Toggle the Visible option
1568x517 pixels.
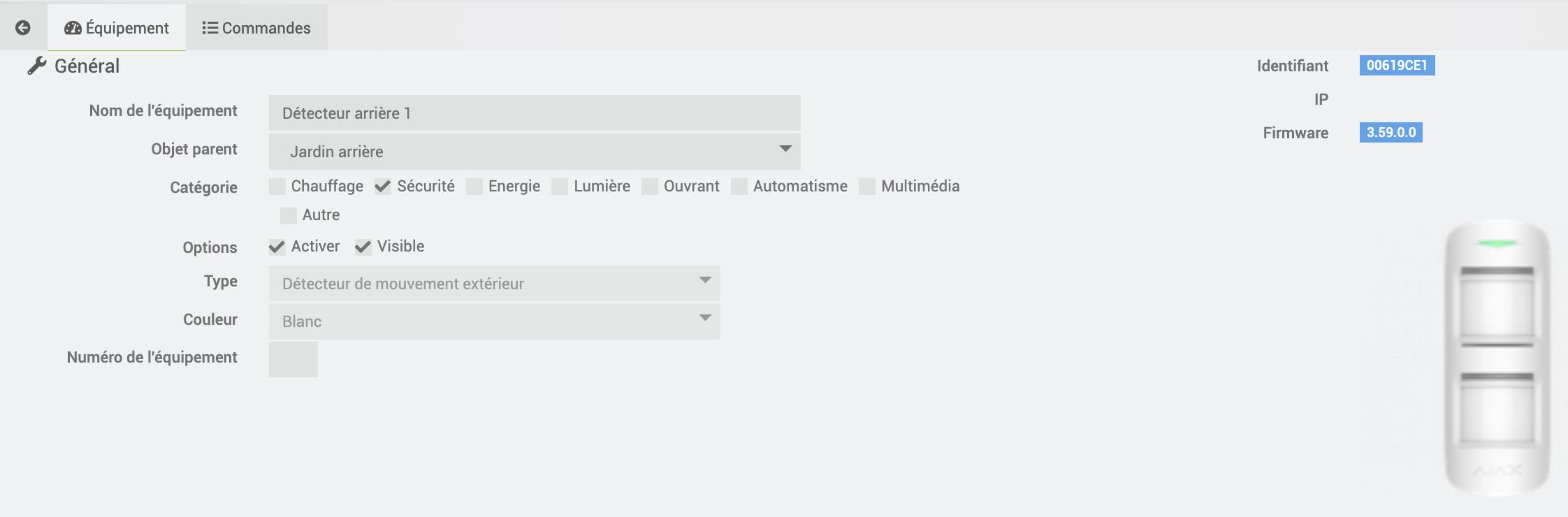click(363, 247)
